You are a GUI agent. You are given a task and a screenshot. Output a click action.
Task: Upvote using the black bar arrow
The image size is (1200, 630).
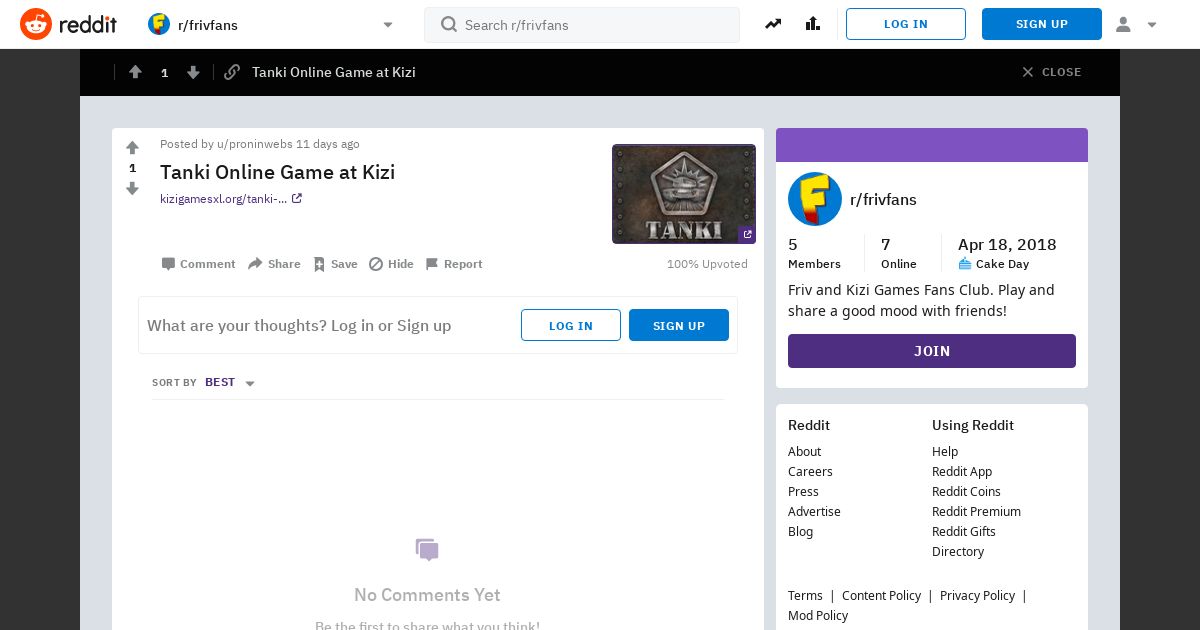(x=135, y=72)
